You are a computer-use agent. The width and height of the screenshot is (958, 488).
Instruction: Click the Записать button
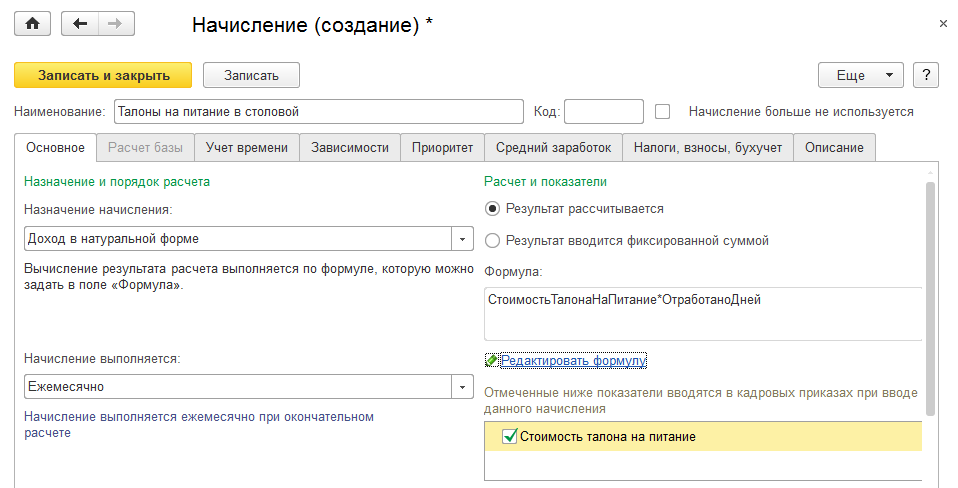point(251,75)
